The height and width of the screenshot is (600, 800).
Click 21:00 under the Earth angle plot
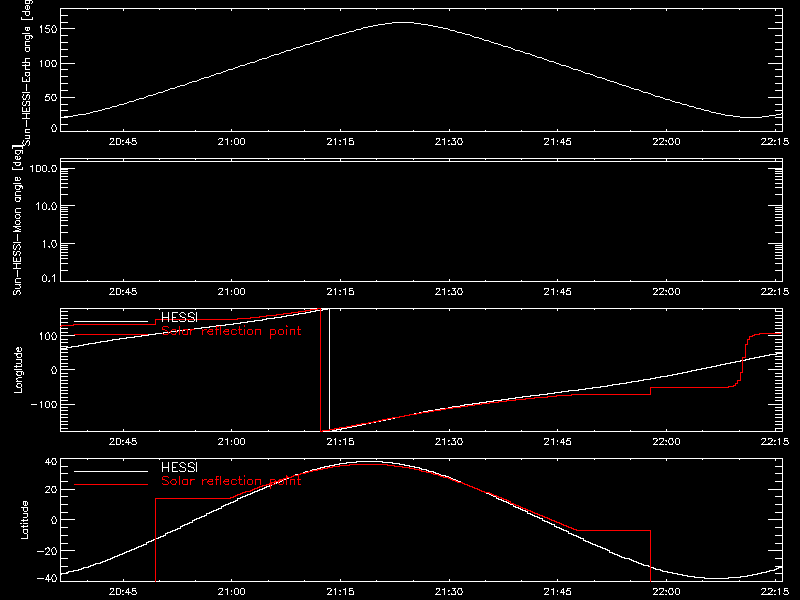point(232,142)
